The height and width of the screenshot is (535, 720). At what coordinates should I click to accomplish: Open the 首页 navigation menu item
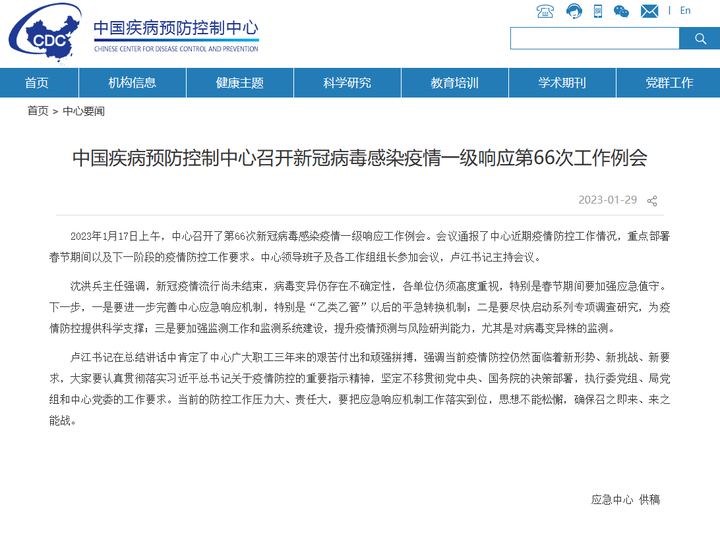coord(37,83)
